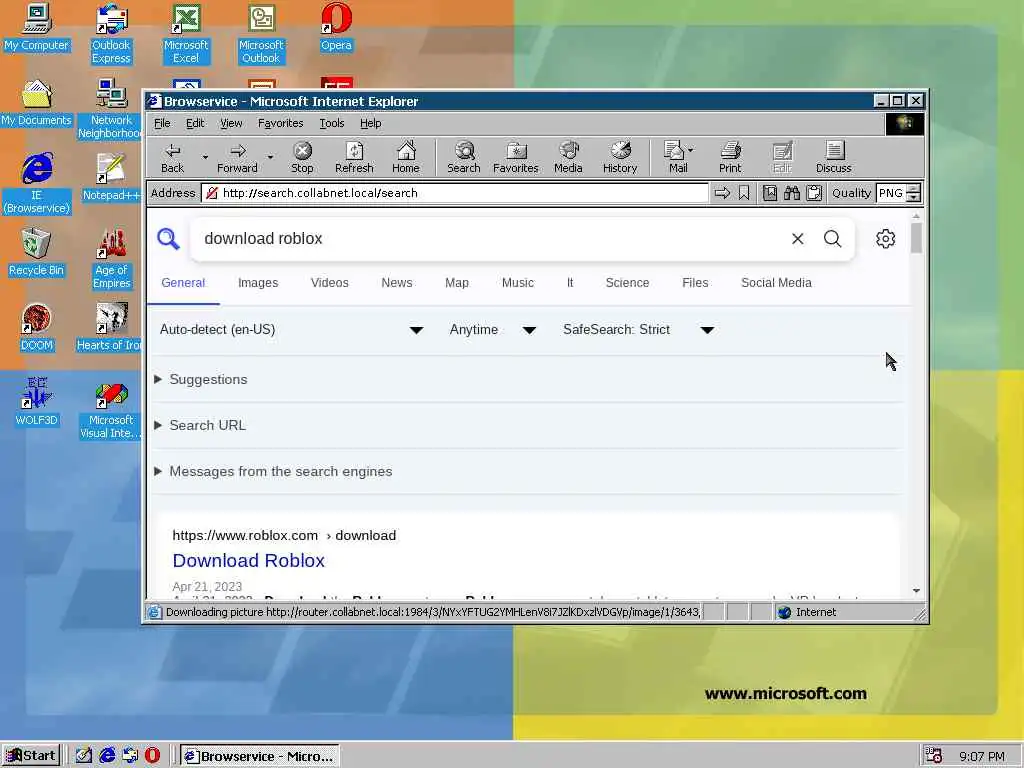Submit search with magnifier button

[x=833, y=239]
